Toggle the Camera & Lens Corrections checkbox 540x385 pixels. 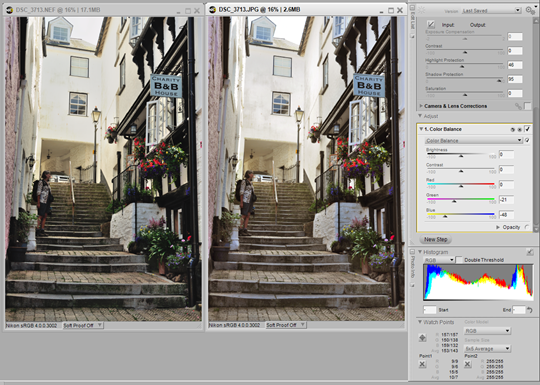528,106
